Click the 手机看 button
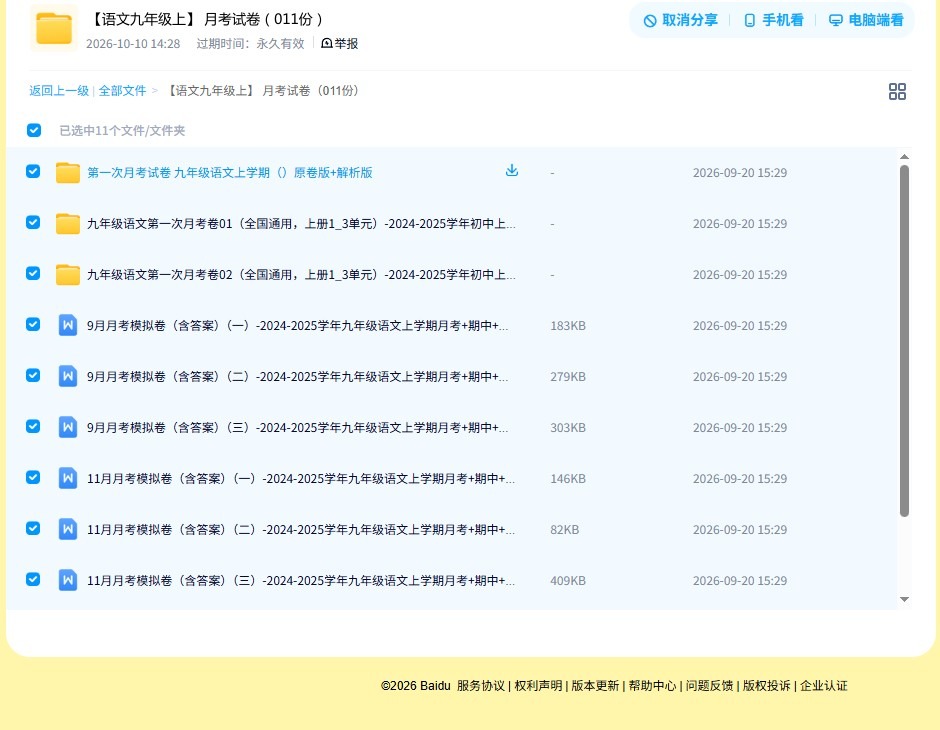Image resolution: width=940 pixels, height=730 pixels. pyautogui.click(x=773, y=20)
